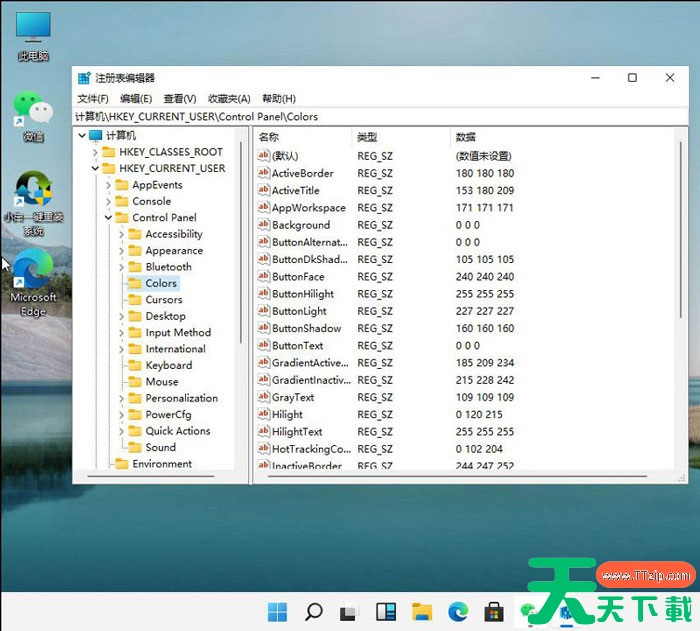Image resolution: width=700 pixels, height=631 pixels.
Task: Open the 小白一键重装系统 desktop icon
Action: (33, 204)
